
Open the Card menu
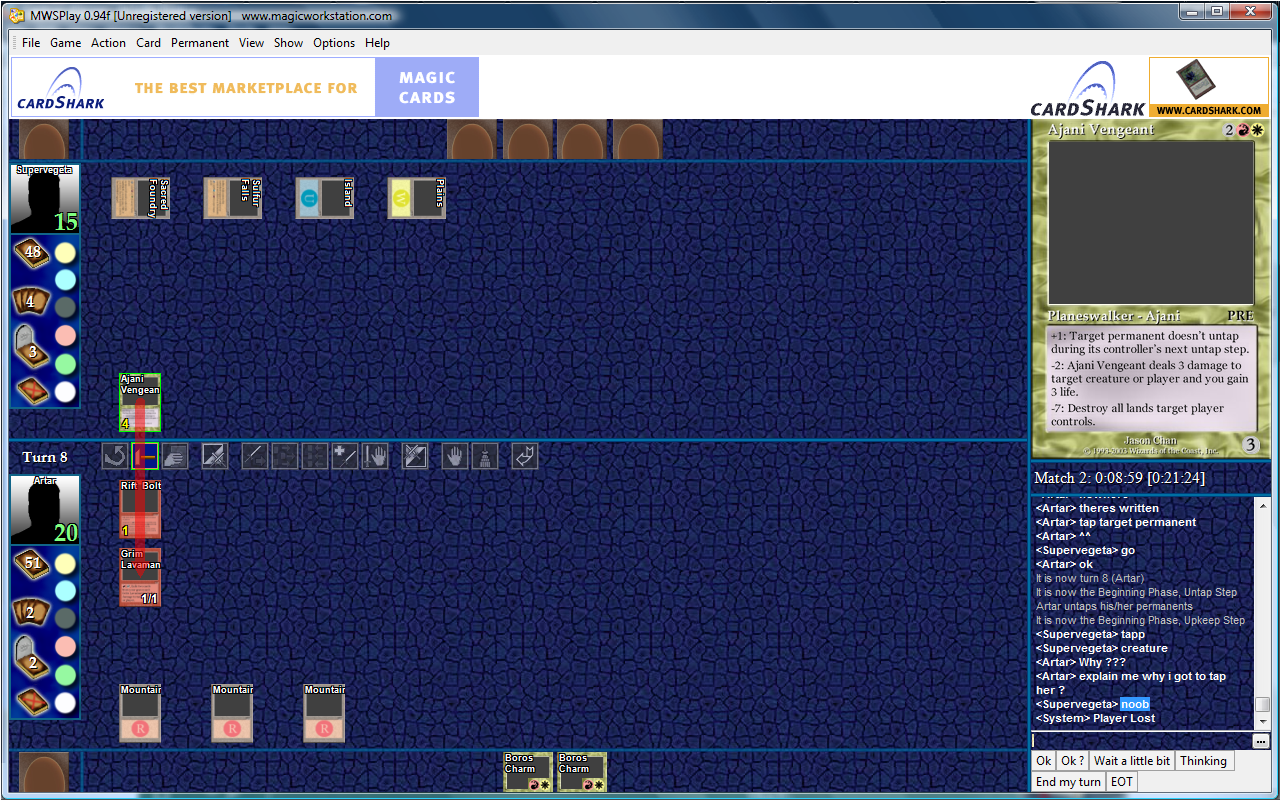click(149, 43)
